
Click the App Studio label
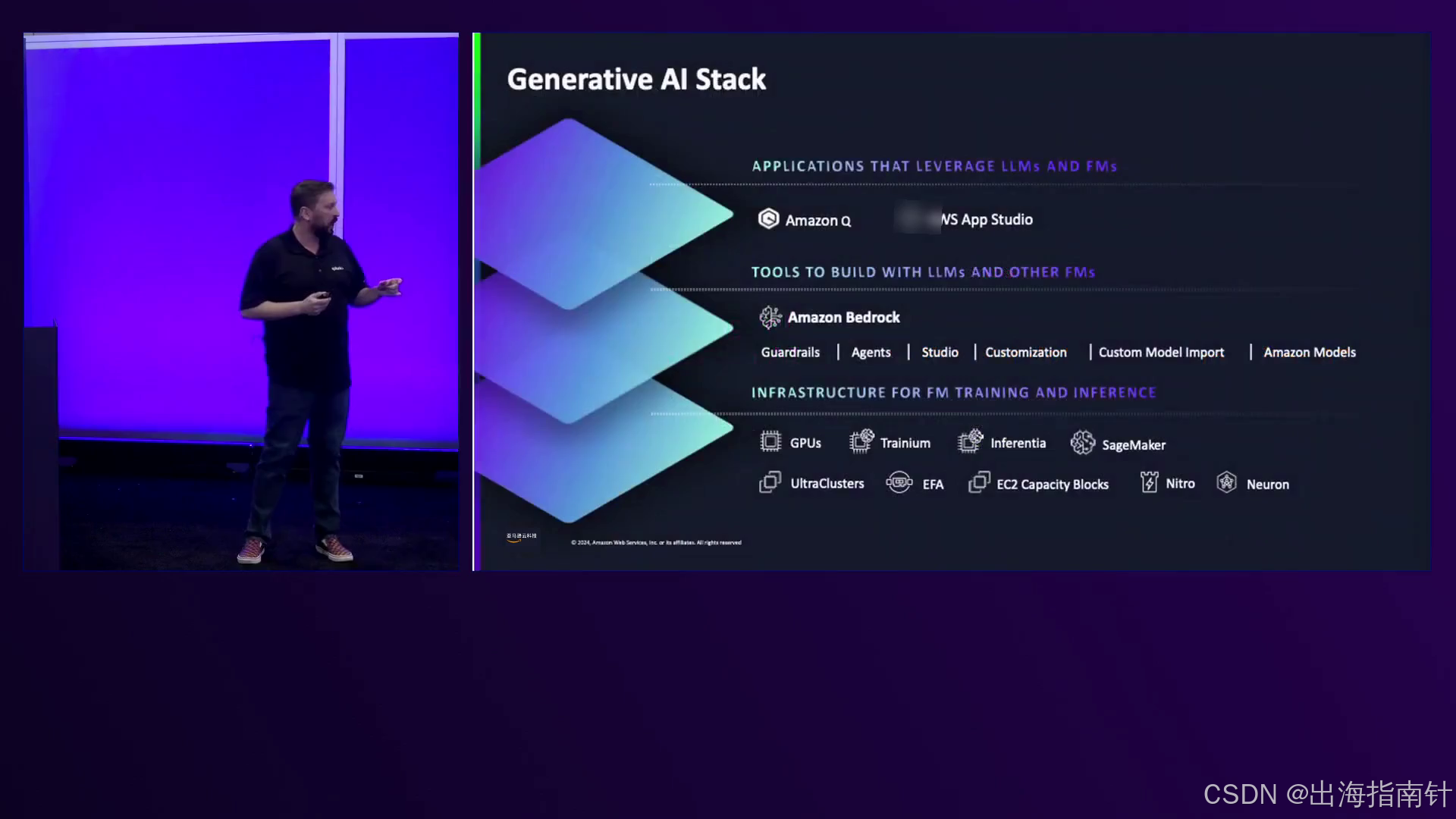(996, 220)
